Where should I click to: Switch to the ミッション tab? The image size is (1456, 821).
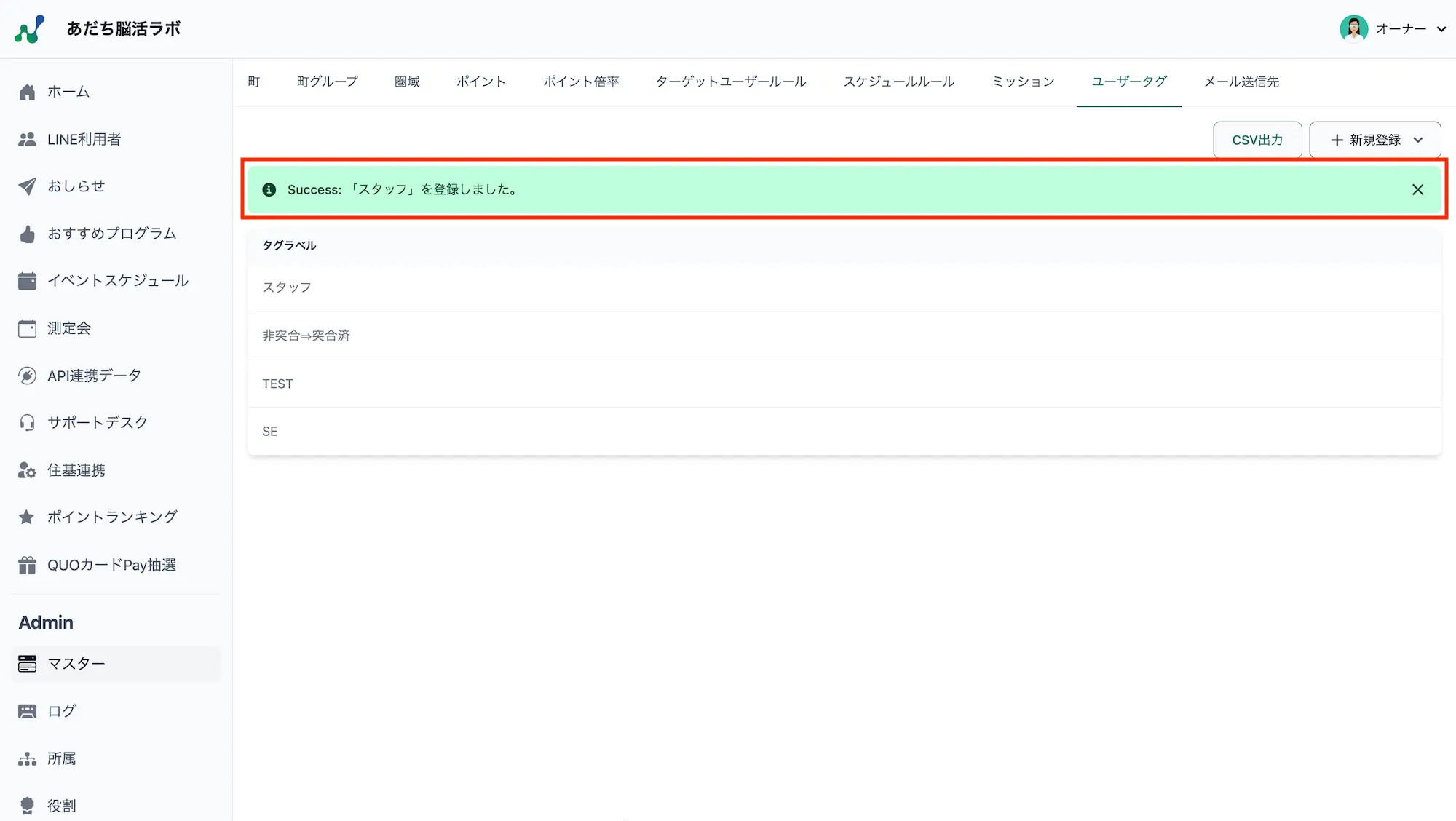[1022, 82]
